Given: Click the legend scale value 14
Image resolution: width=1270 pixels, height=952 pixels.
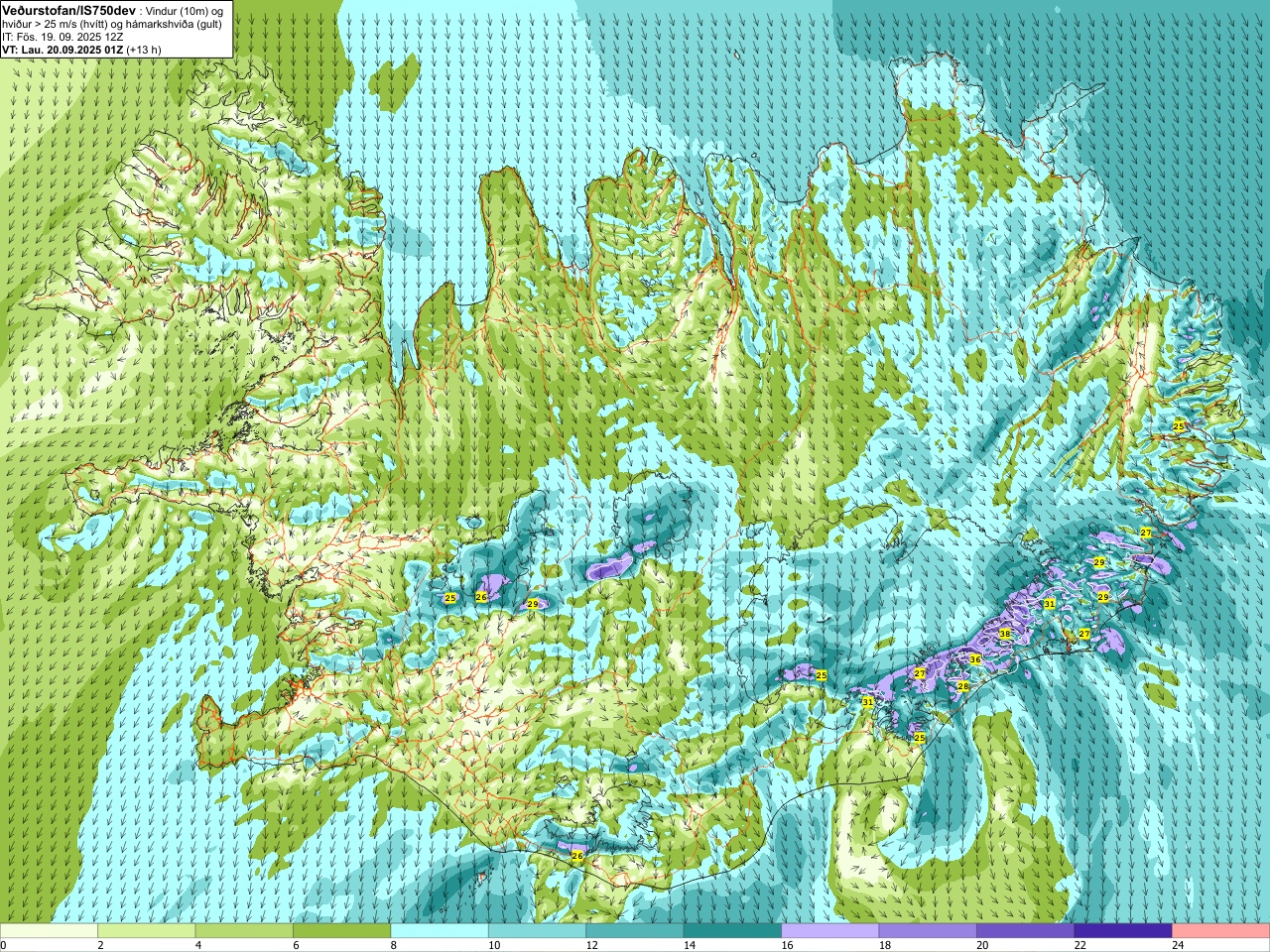Looking at the screenshot, I should click(x=689, y=945).
